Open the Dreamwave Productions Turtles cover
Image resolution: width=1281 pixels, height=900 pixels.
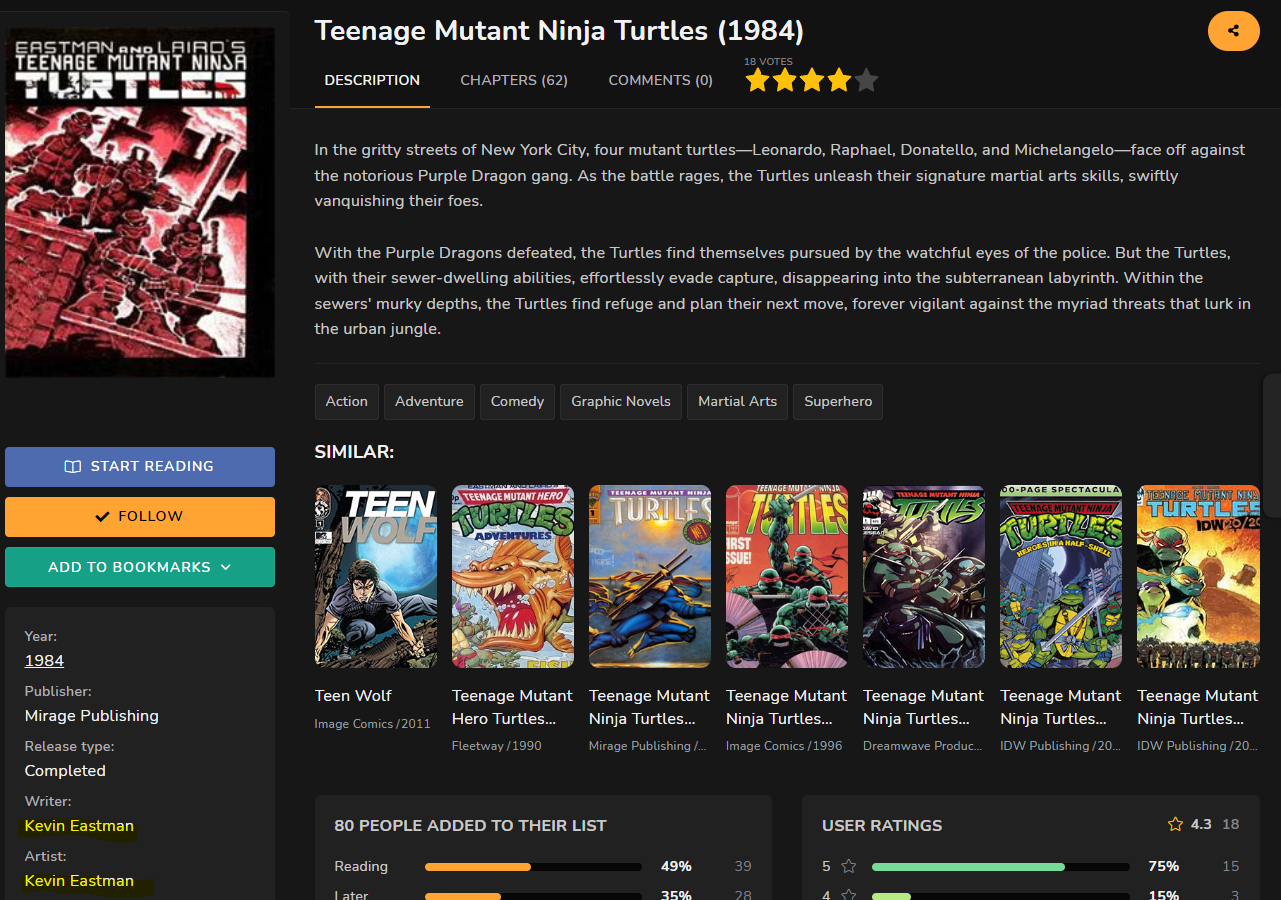pos(924,576)
